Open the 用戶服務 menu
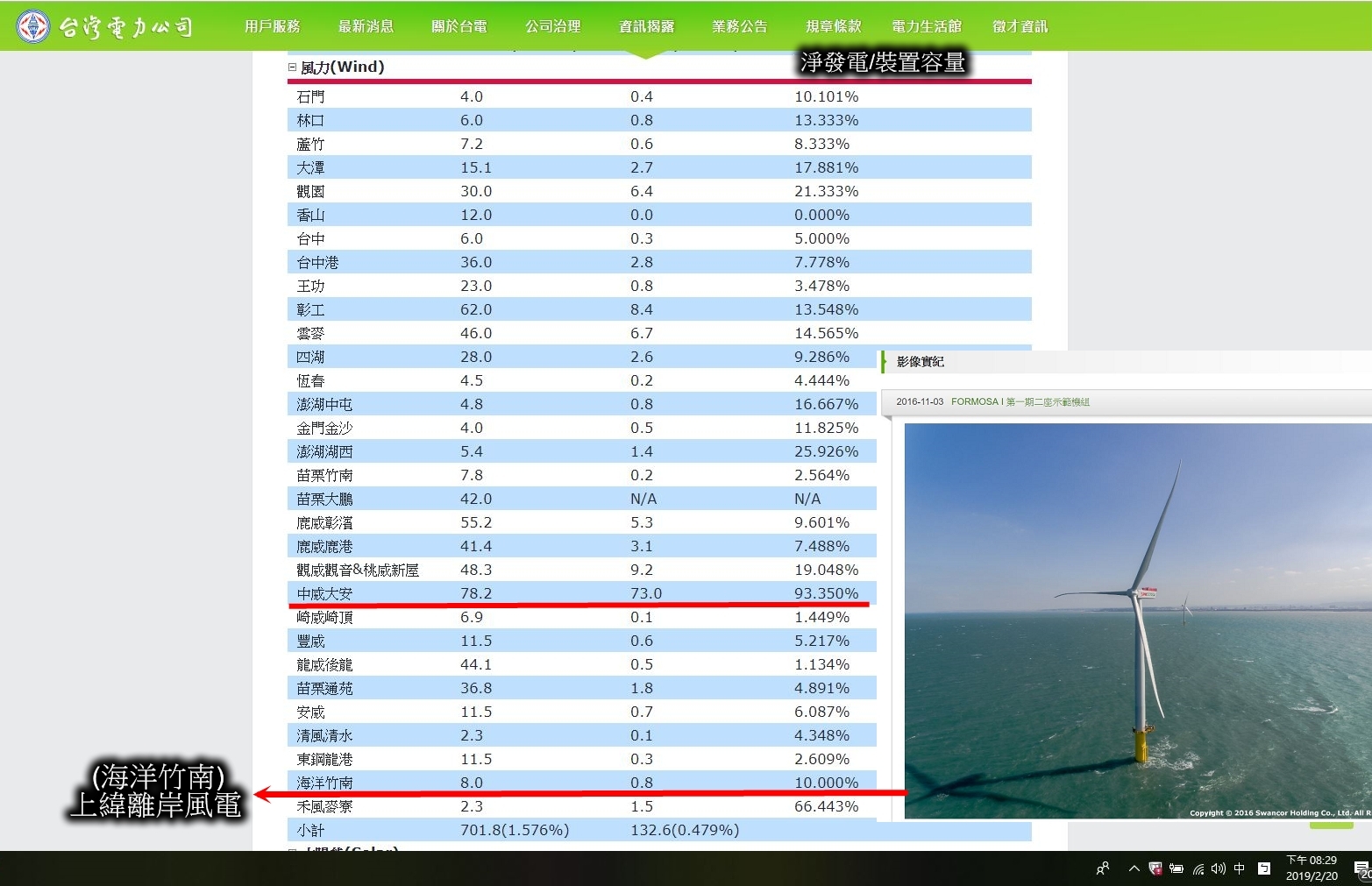The width and height of the screenshot is (1372, 886). click(x=272, y=26)
